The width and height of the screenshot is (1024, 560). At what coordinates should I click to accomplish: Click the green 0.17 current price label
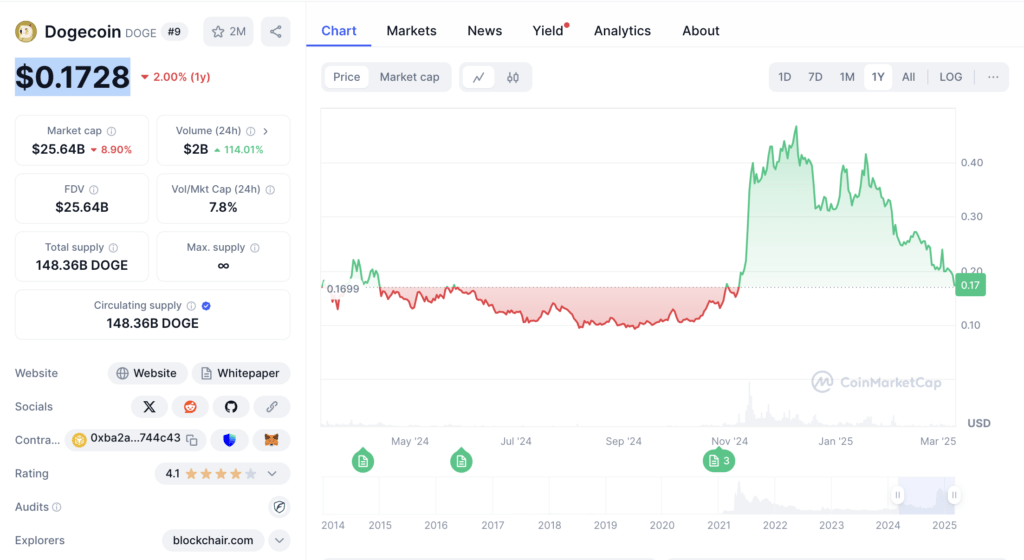pos(970,285)
